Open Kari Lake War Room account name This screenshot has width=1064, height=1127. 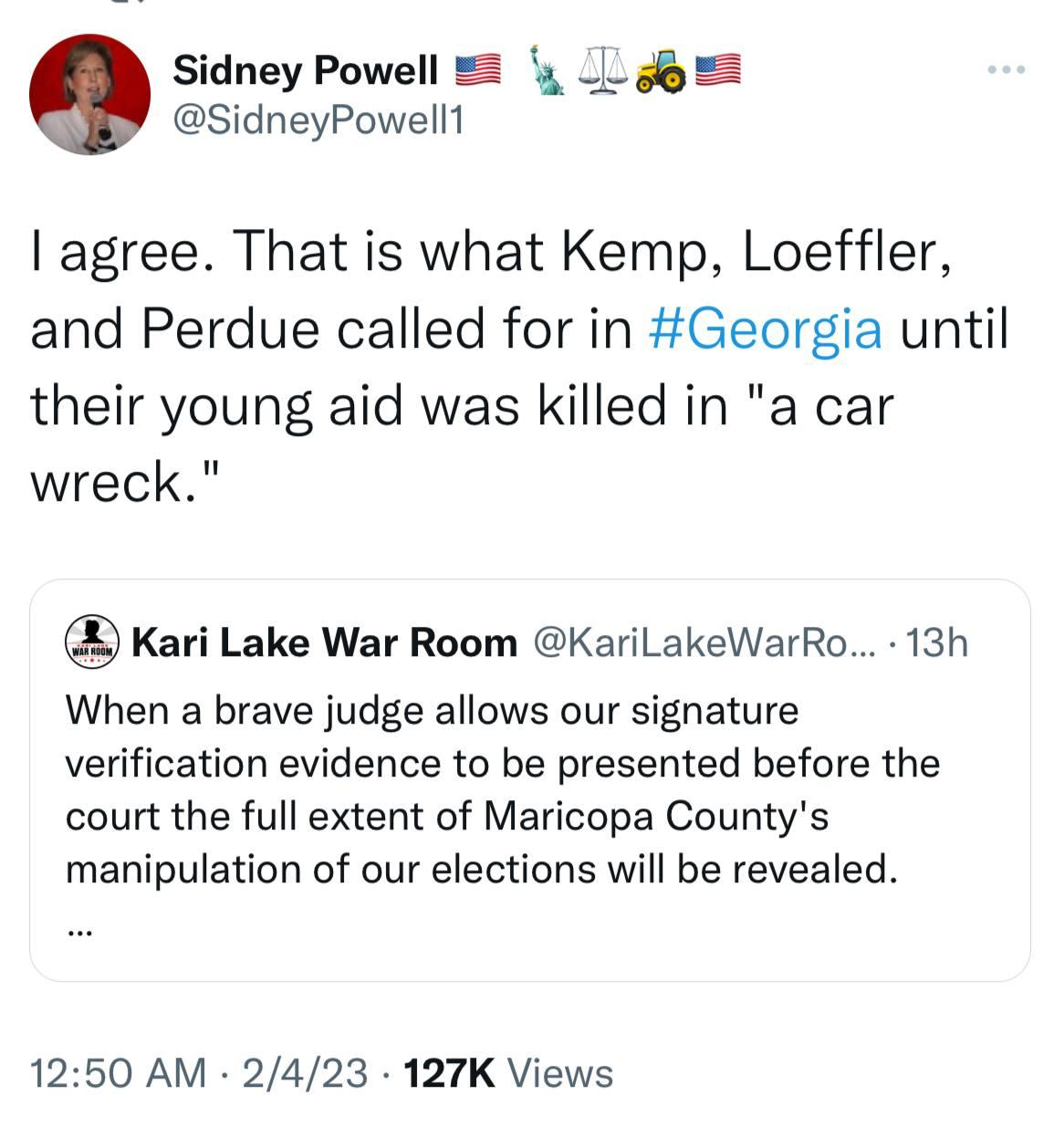click(324, 643)
